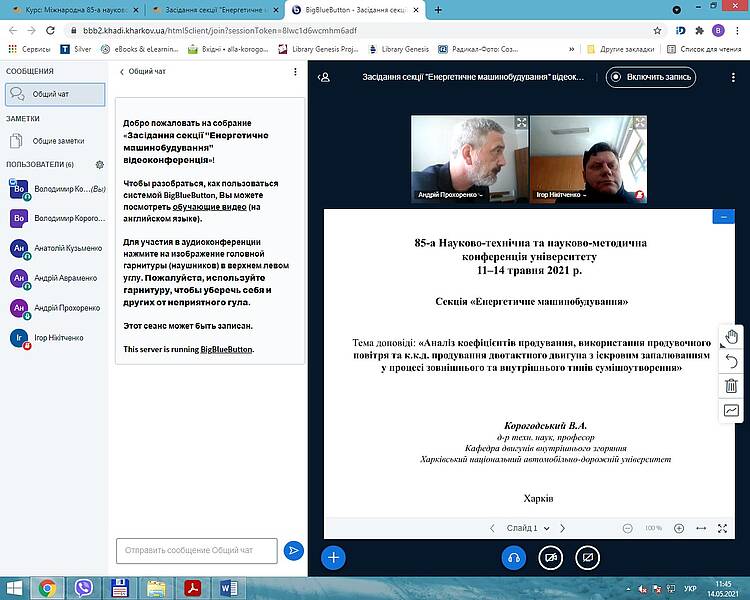Toggle the webcam sharing button
The image size is (750, 600).
coord(550,557)
